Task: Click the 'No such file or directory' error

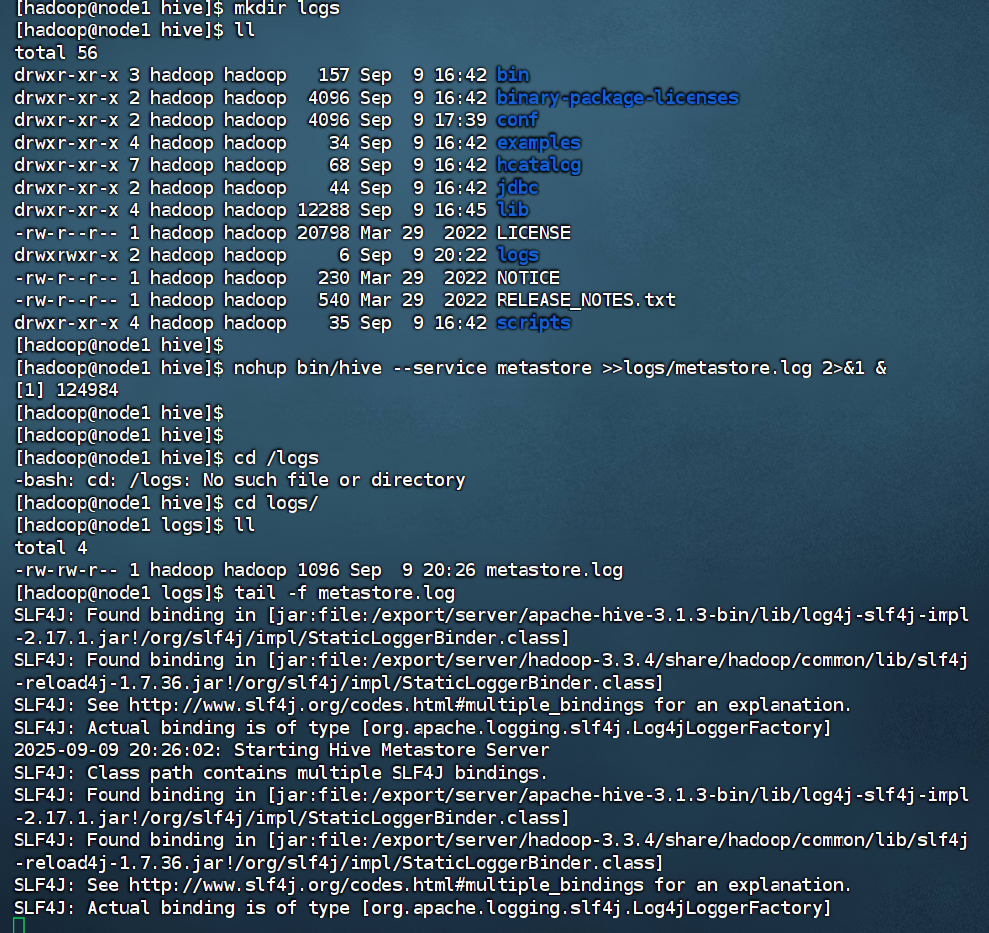Action: (x=334, y=480)
